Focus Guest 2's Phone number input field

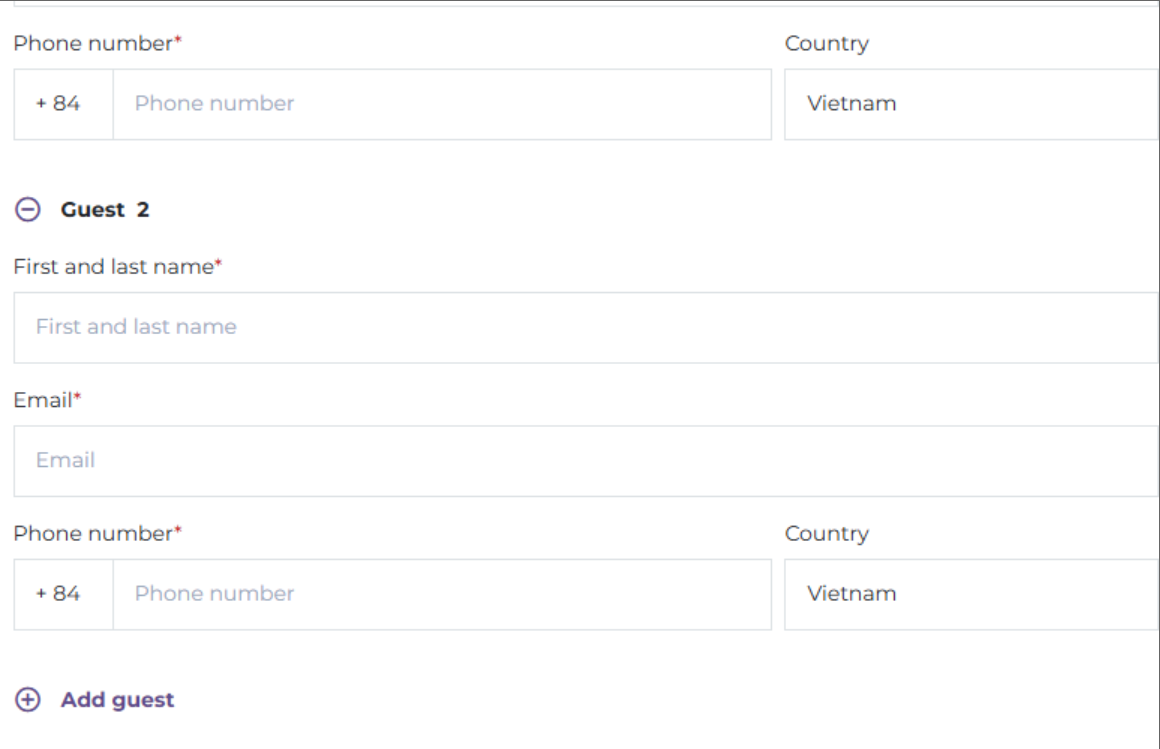pos(441,594)
